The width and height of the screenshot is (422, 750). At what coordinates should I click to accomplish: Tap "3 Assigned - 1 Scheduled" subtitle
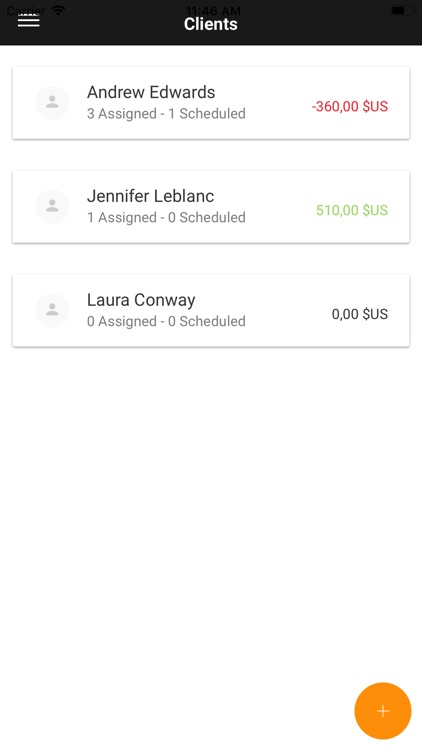click(166, 113)
